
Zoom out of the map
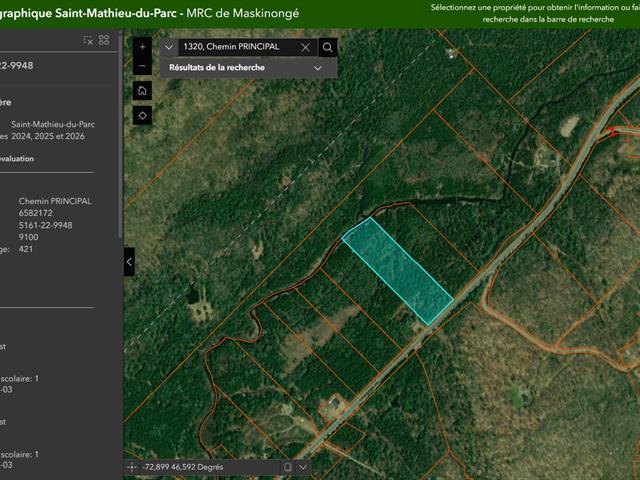coord(142,66)
